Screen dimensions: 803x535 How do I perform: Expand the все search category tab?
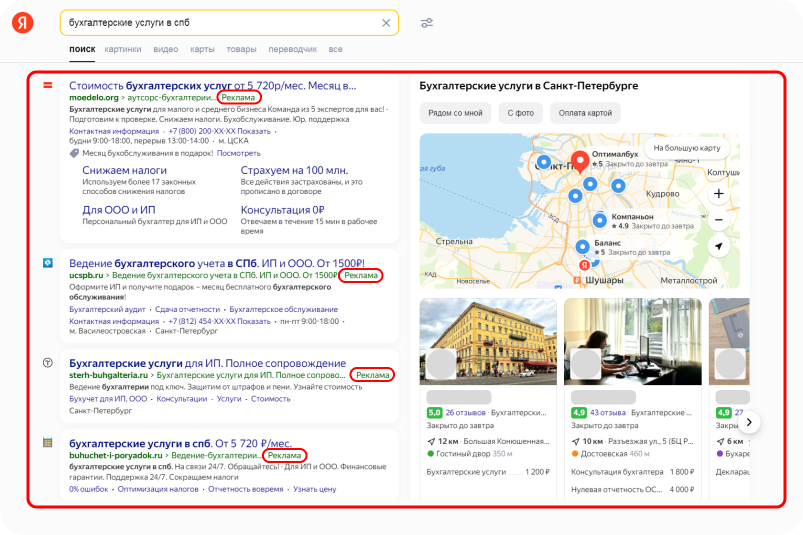(x=335, y=49)
